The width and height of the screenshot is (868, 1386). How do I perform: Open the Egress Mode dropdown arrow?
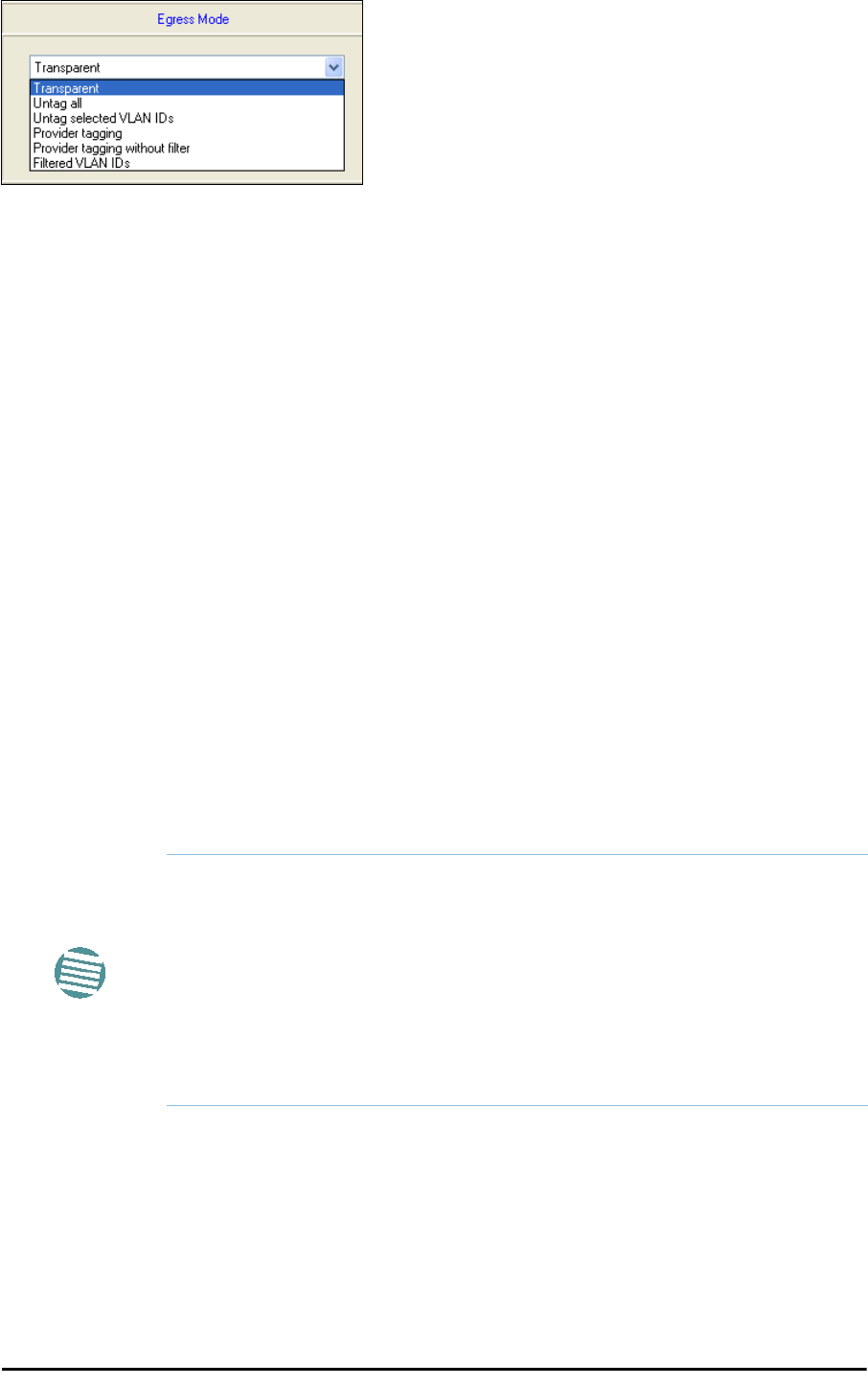(333, 67)
